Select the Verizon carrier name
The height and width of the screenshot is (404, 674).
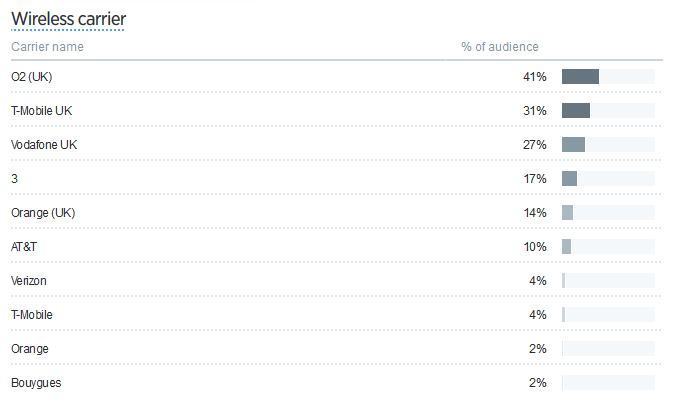click(29, 281)
